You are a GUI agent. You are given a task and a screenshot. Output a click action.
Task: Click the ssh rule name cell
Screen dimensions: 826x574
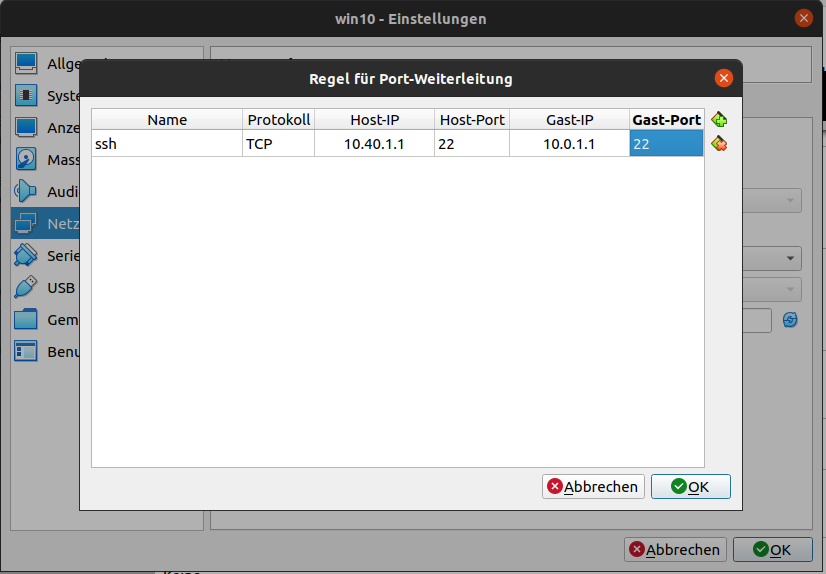(x=167, y=144)
